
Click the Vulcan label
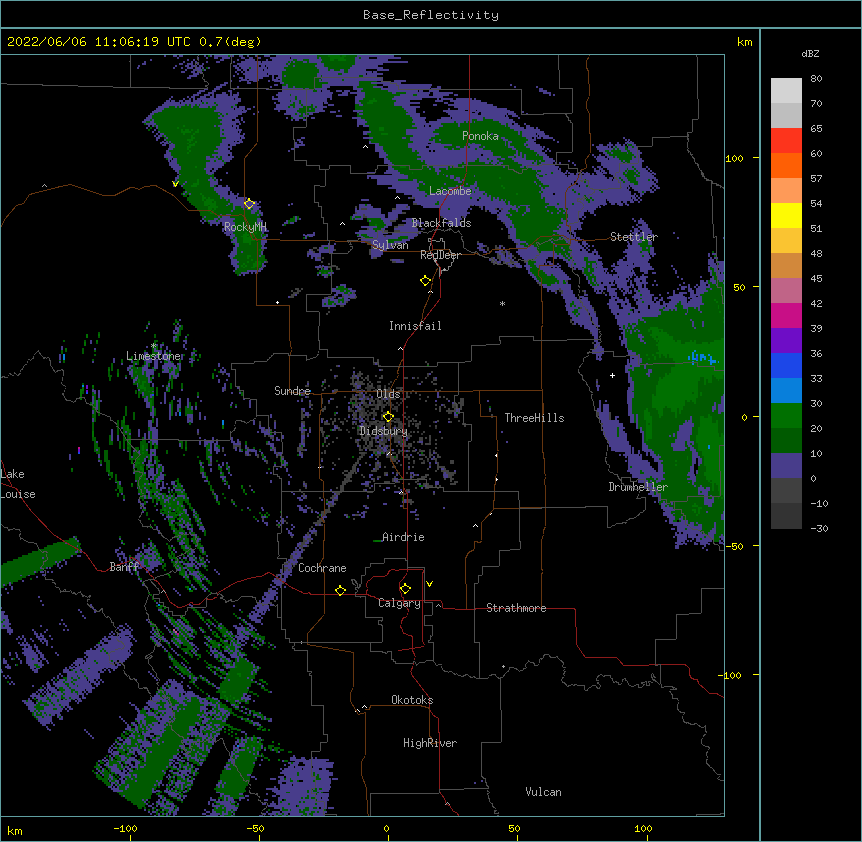click(543, 792)
